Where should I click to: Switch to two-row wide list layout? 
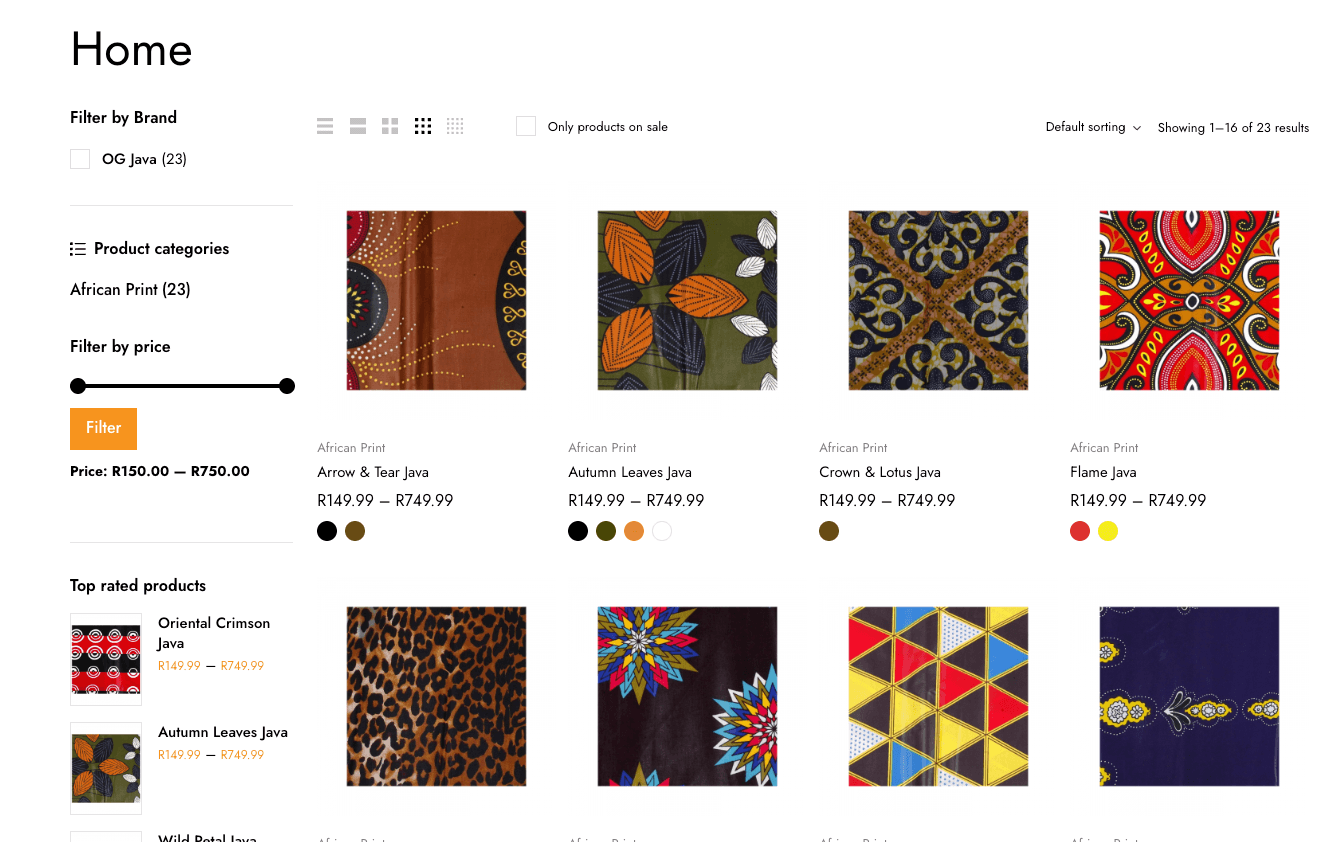point(358,126)
